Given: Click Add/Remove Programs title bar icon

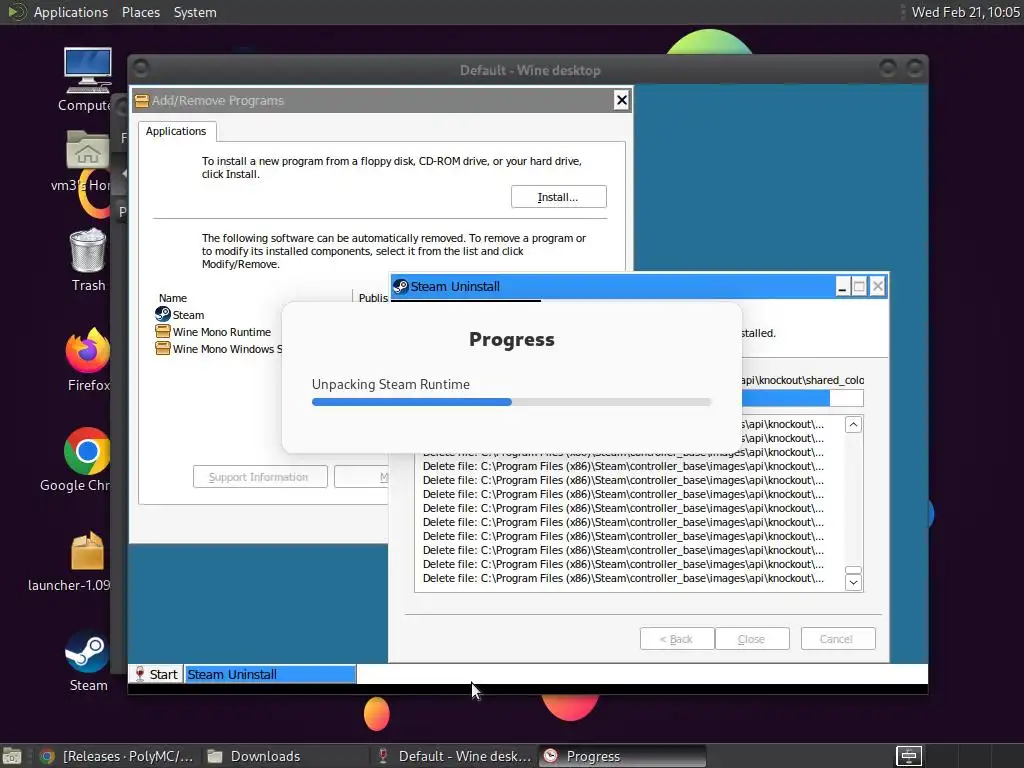Looking at the screenshot, I should pos(141,101).
